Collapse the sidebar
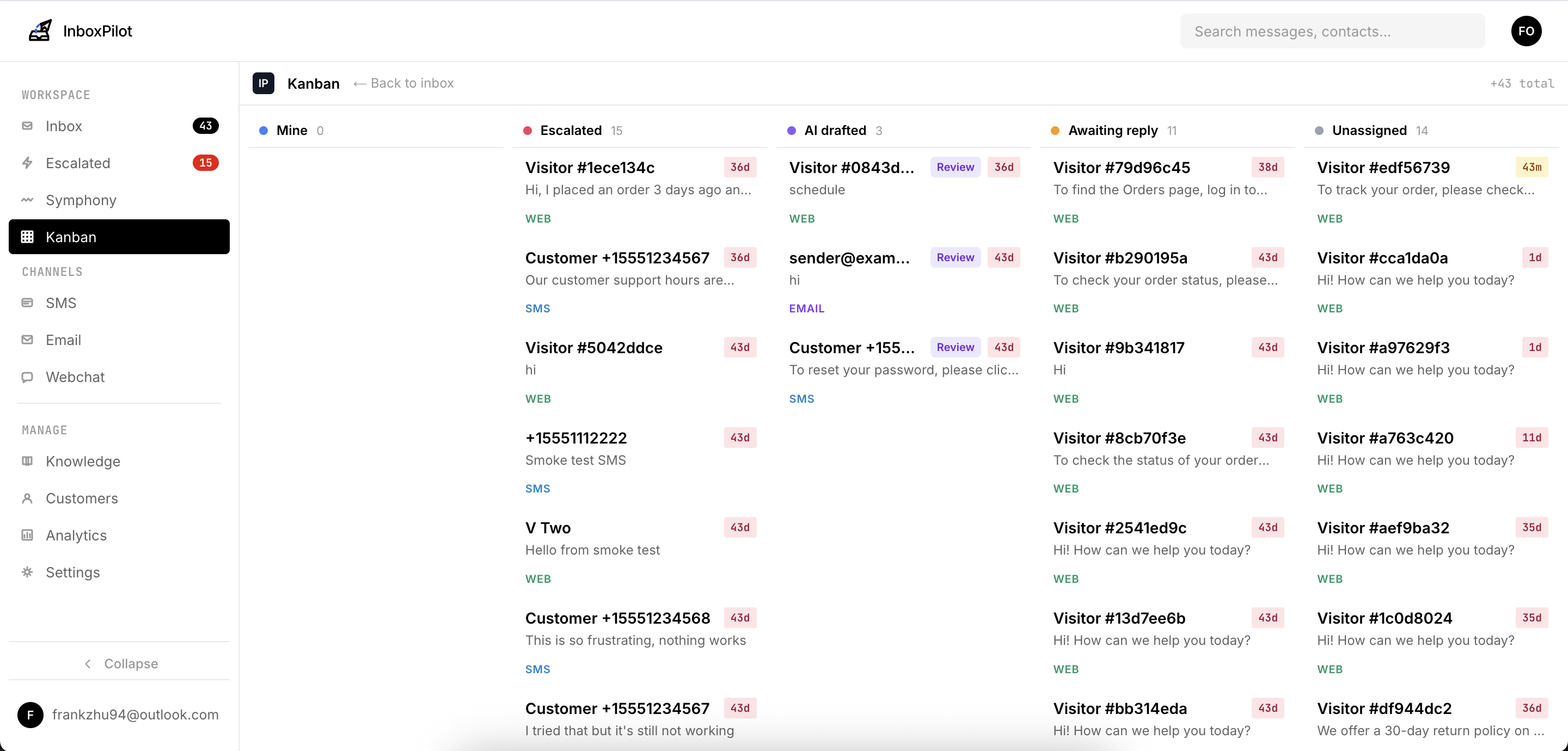The width and height of the screenshot is (1568, 751). tap(119, 663)
